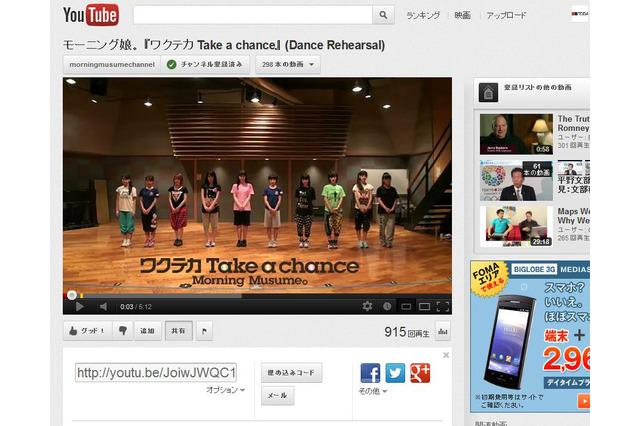Flag the video with the flag icon
Viewport: 640px width, 426px height.
[204, 331]
